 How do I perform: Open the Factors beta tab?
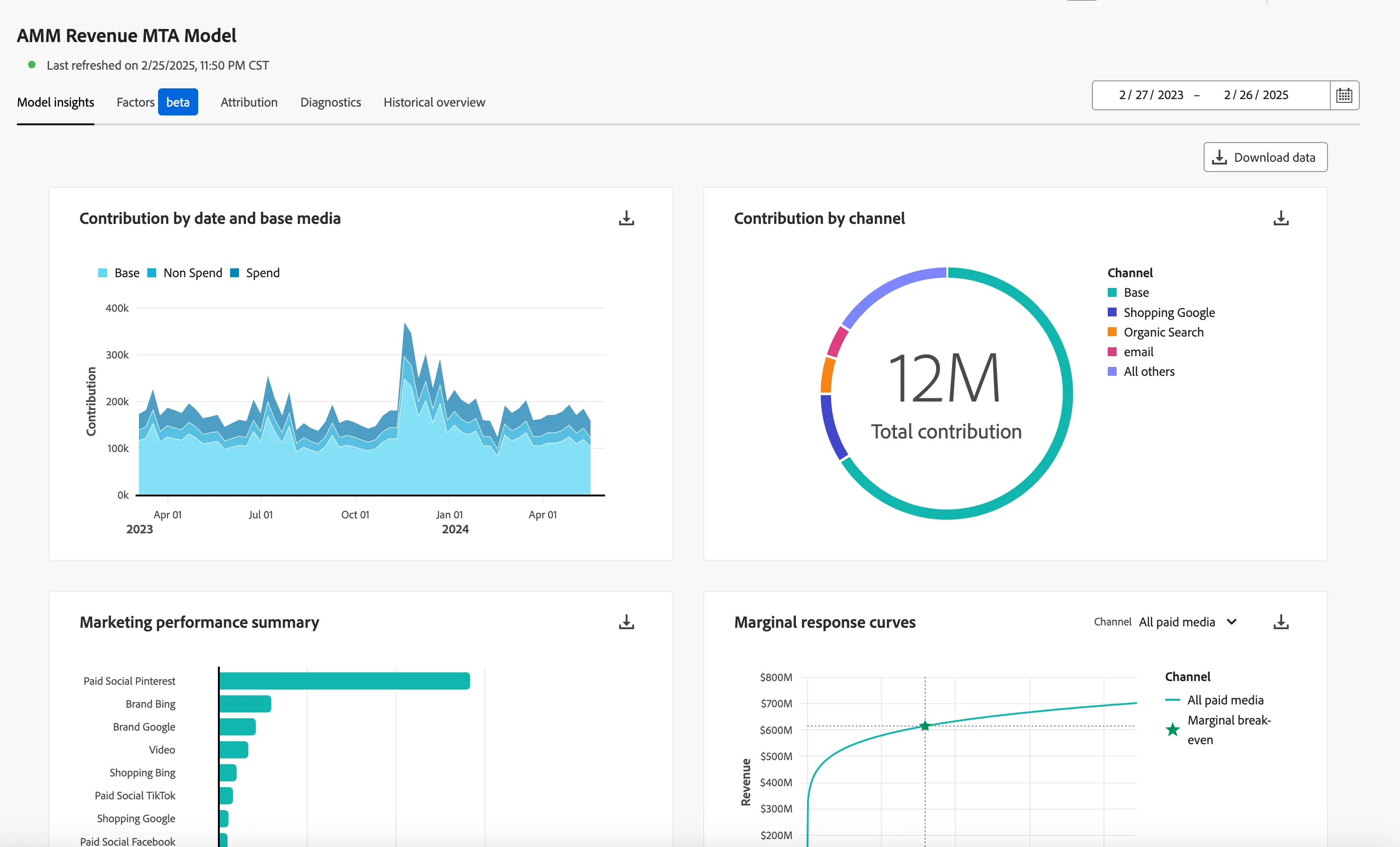[x=157, y=102]
